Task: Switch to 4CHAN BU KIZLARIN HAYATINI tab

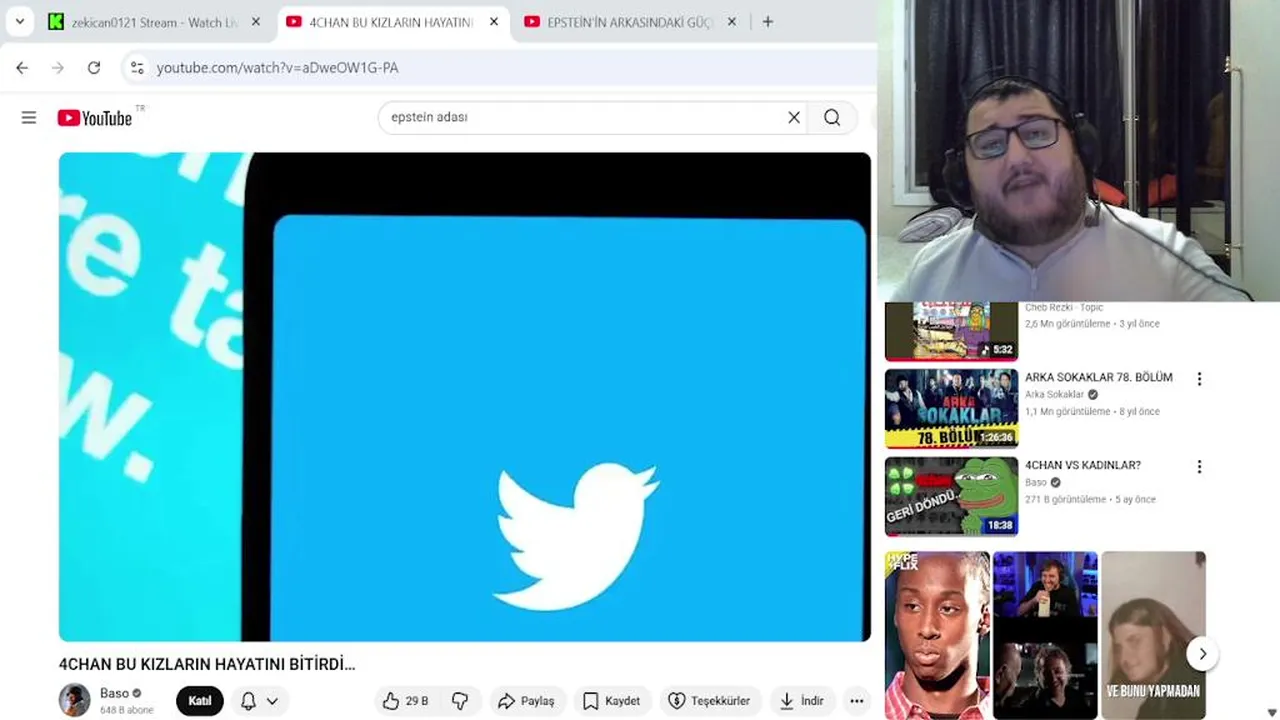Action: (391, 22)
